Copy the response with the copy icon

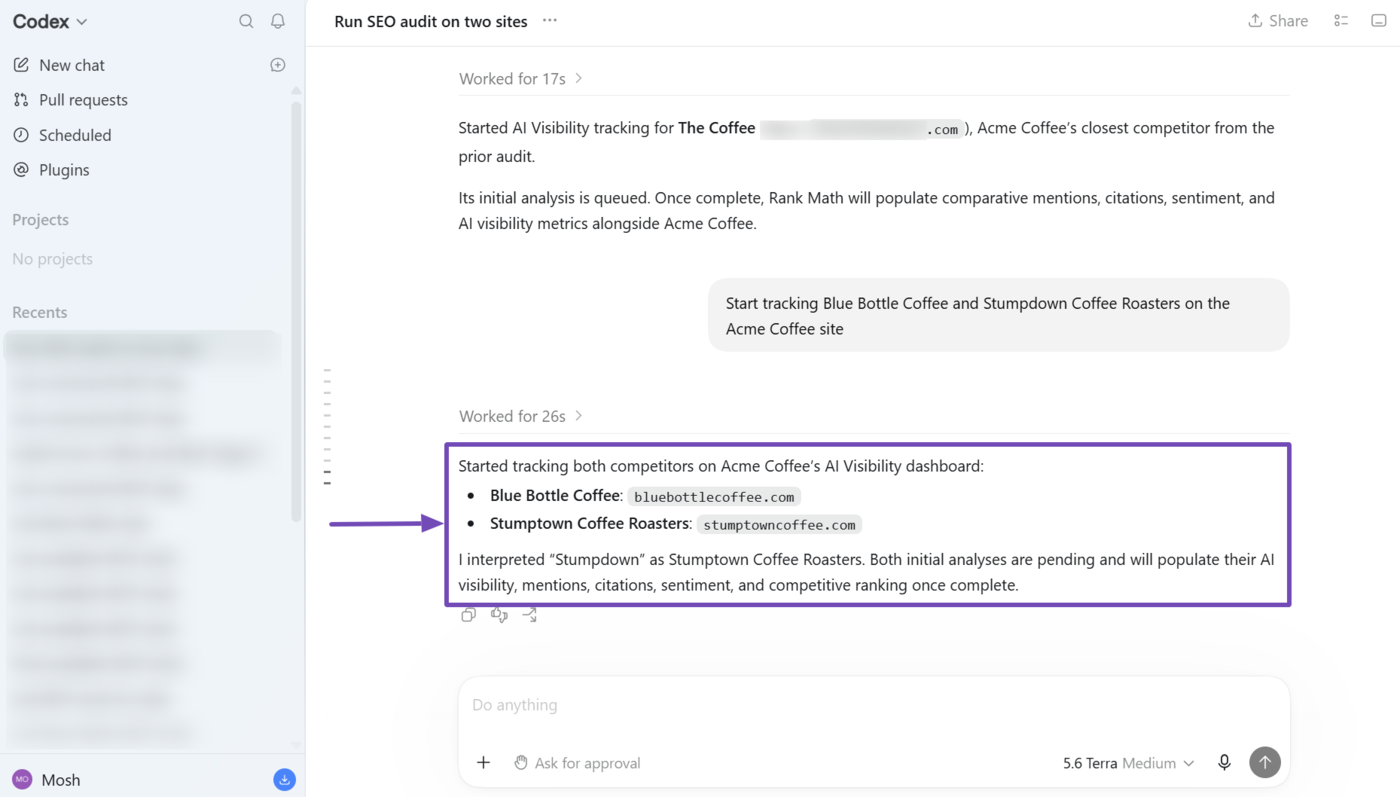[x=468, y=615]
